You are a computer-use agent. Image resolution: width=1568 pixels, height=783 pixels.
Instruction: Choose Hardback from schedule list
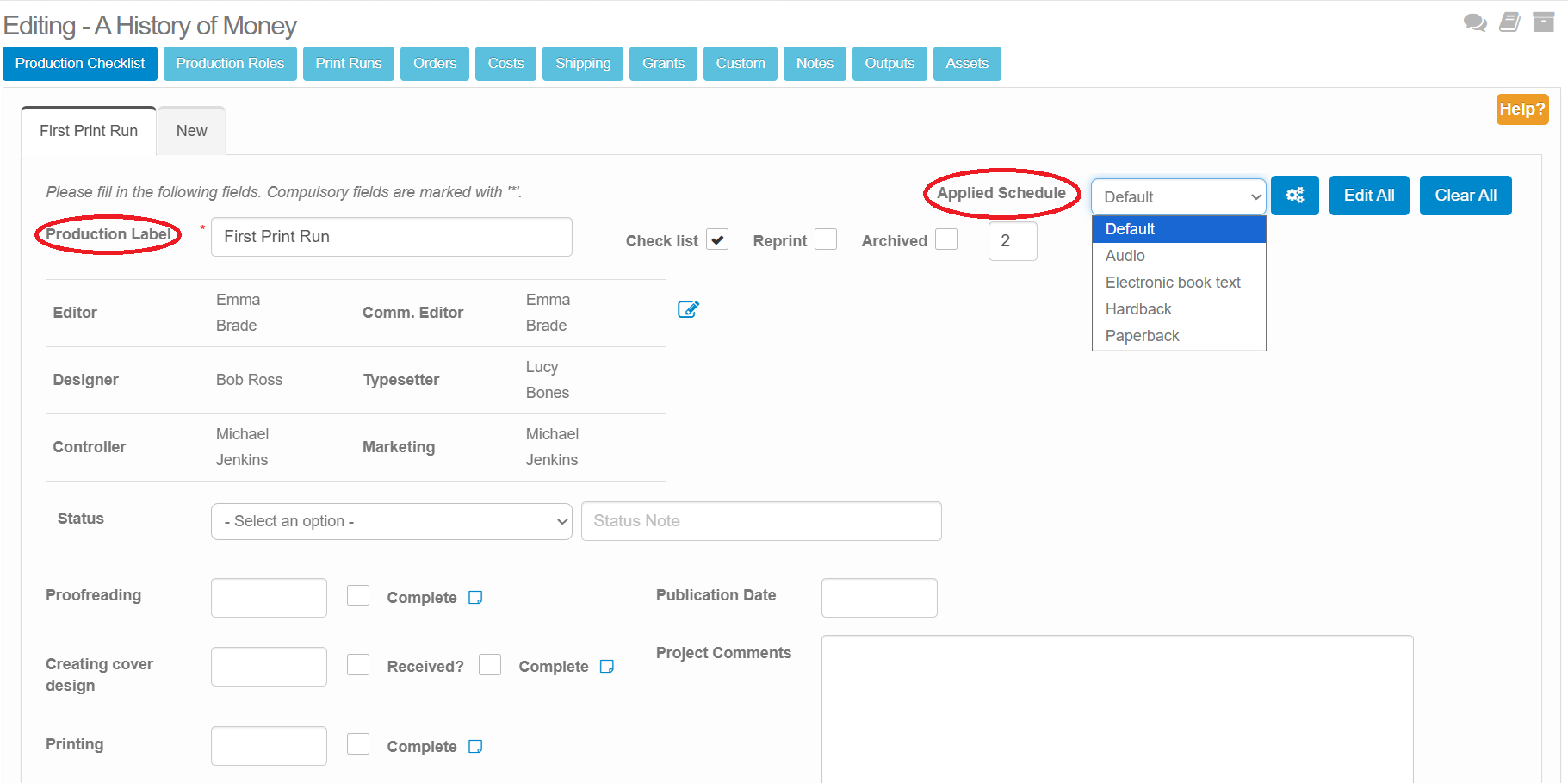(x=1138, y=309)
